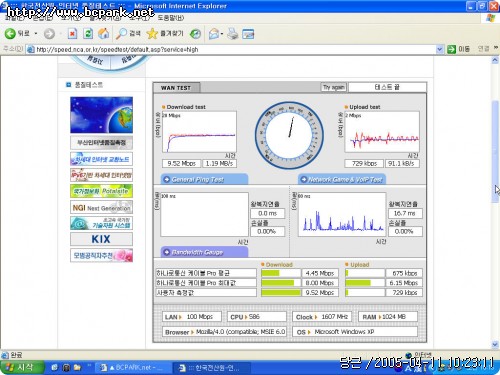Click the 91.1 kB/s upload value
Image resolution: width=500 pixels, height=375 pixels.
click(x=402, y=163)
